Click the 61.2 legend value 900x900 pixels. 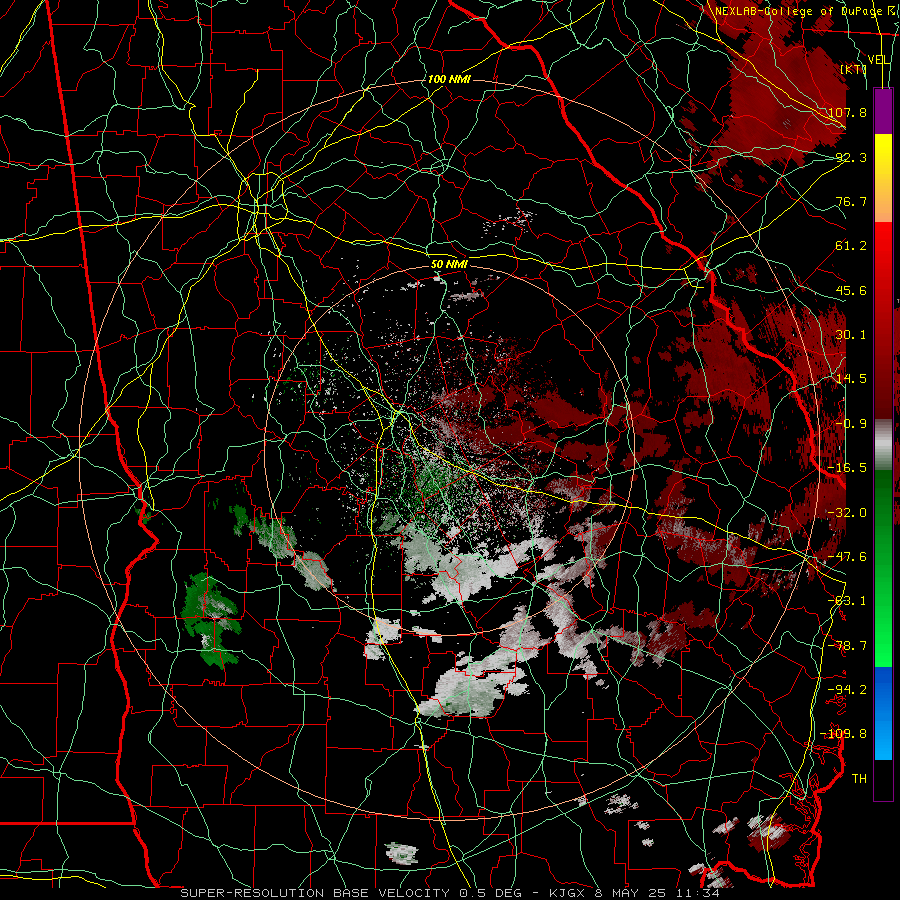[x=851, y=246]
